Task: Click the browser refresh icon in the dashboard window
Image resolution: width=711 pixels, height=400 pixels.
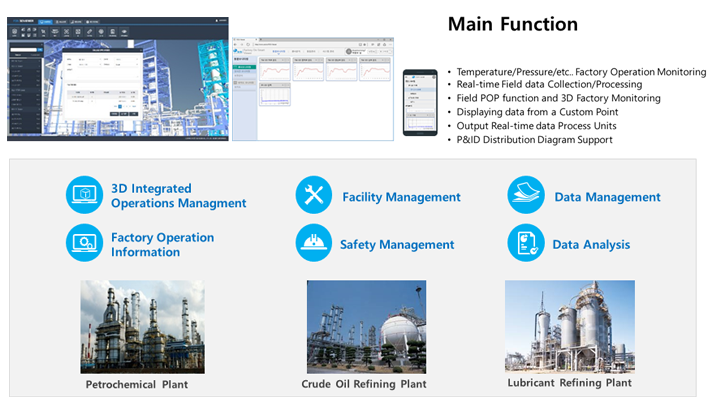Action: click(248, 45)
